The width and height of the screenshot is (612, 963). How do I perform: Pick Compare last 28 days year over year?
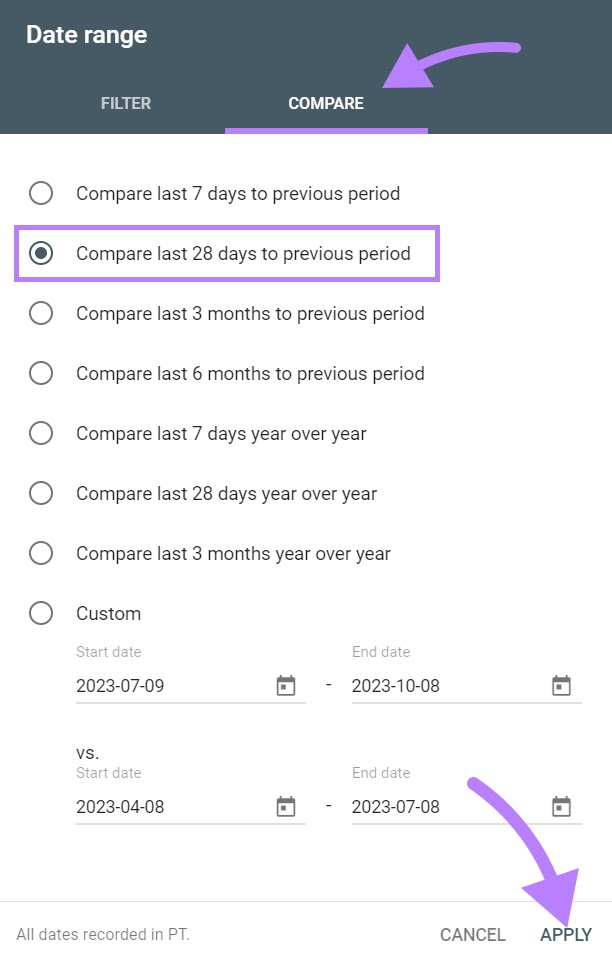[x=41, y=494]
